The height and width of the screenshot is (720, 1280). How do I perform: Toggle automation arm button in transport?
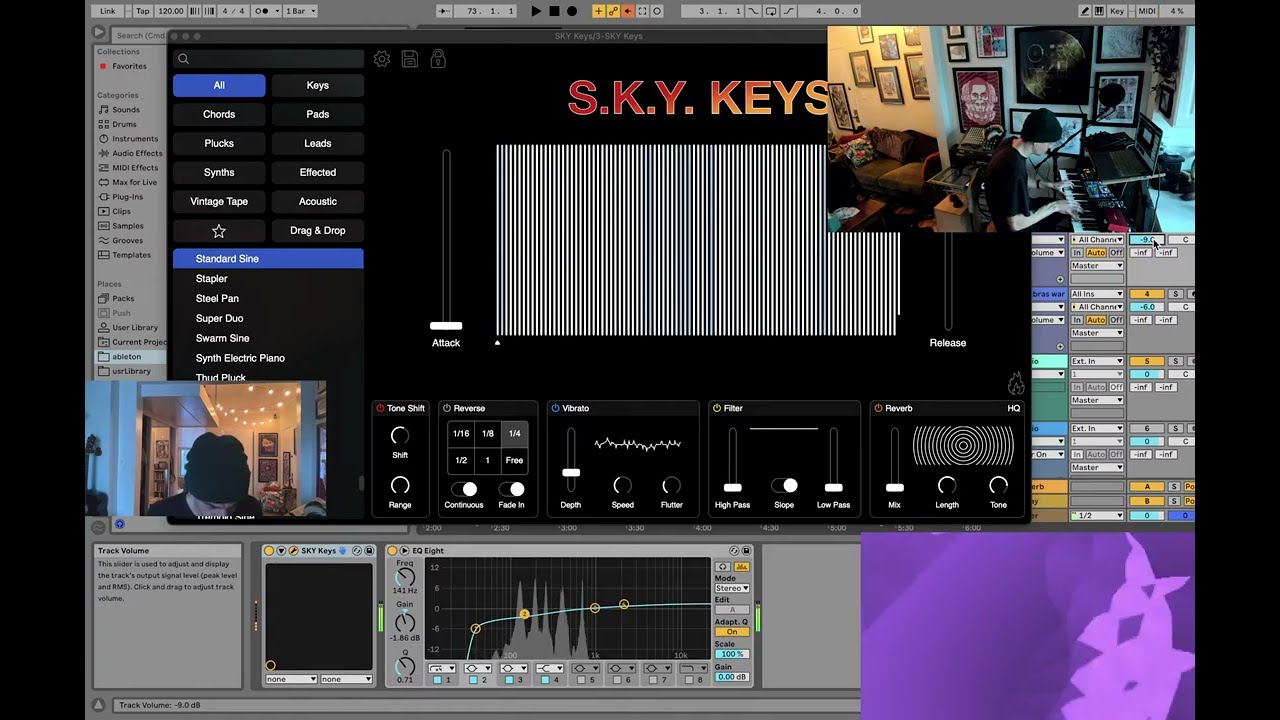click(x=613, y=11)
